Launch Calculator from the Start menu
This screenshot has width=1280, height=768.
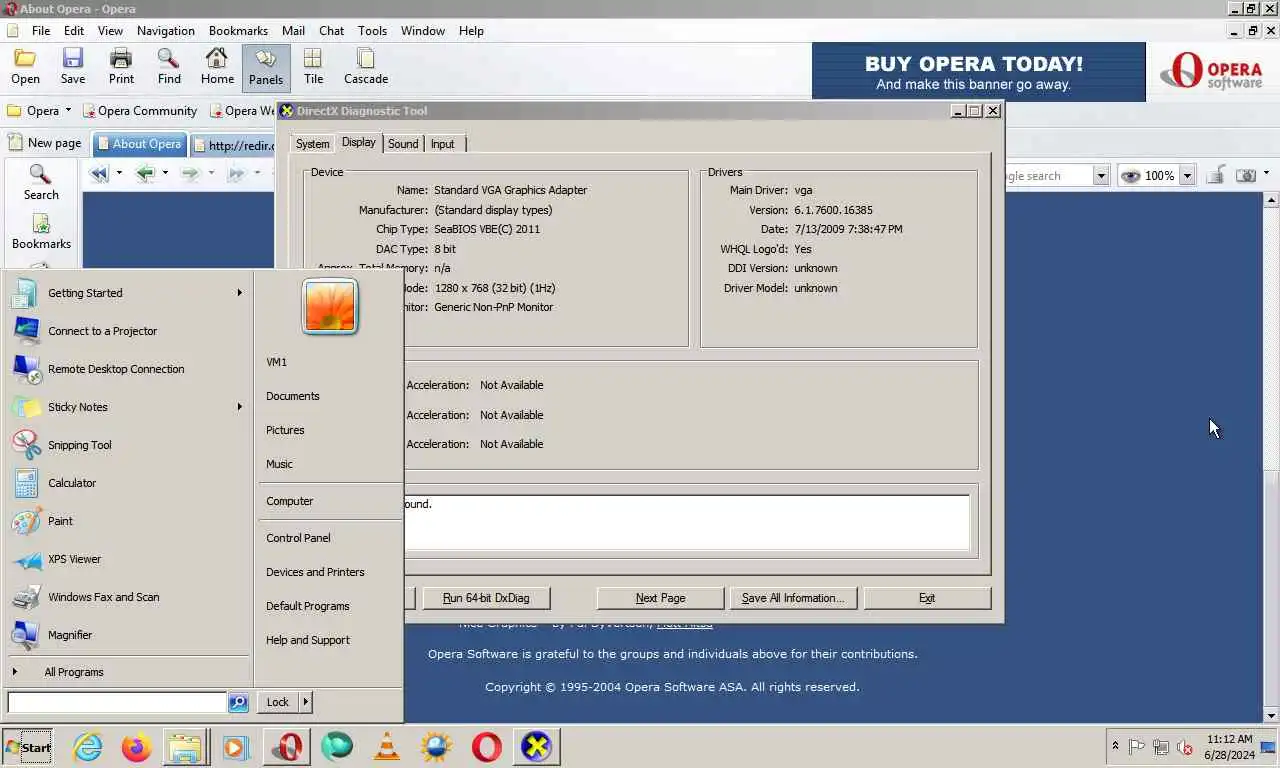point(128,483)
